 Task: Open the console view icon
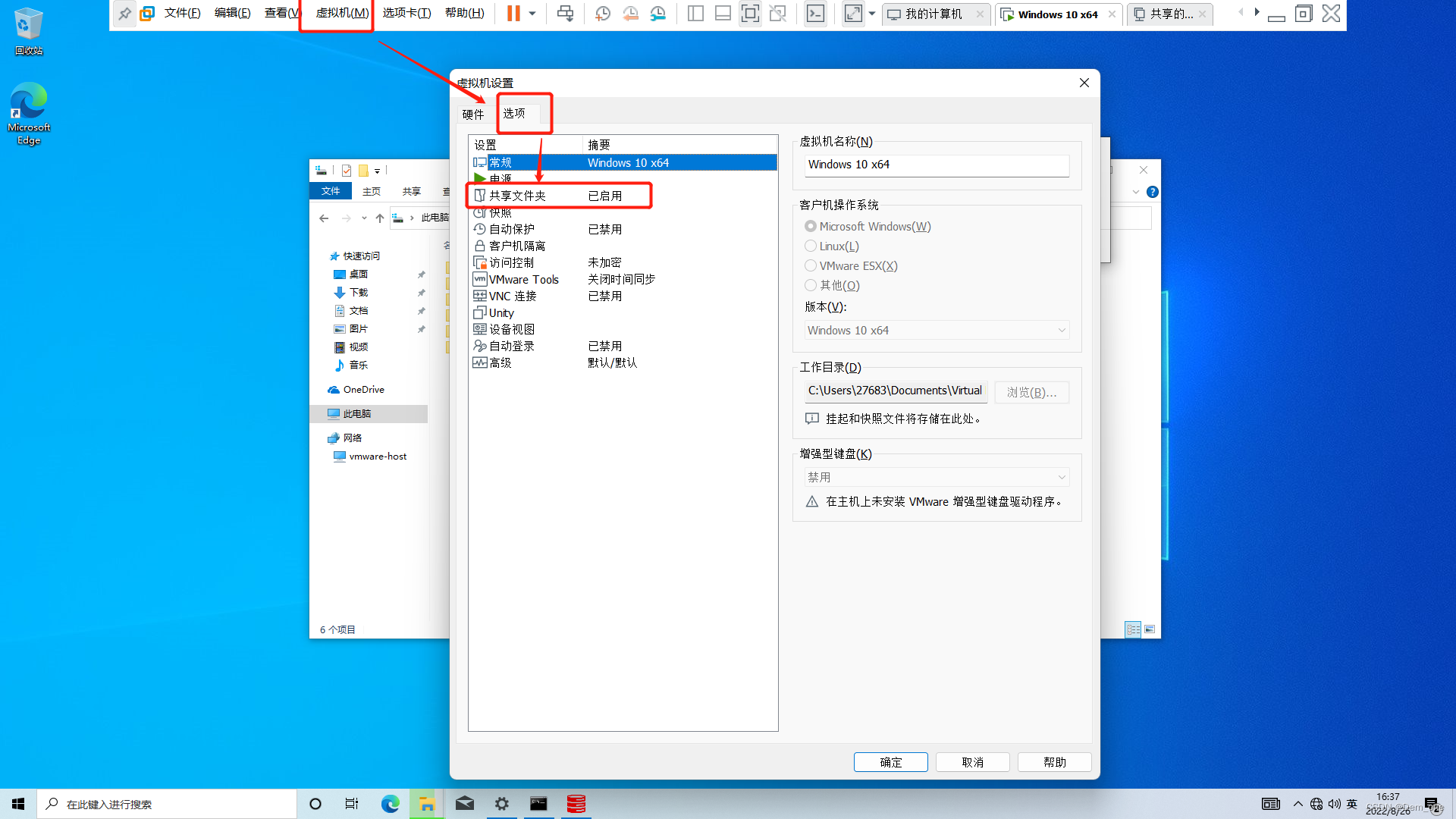click(815, 14)
